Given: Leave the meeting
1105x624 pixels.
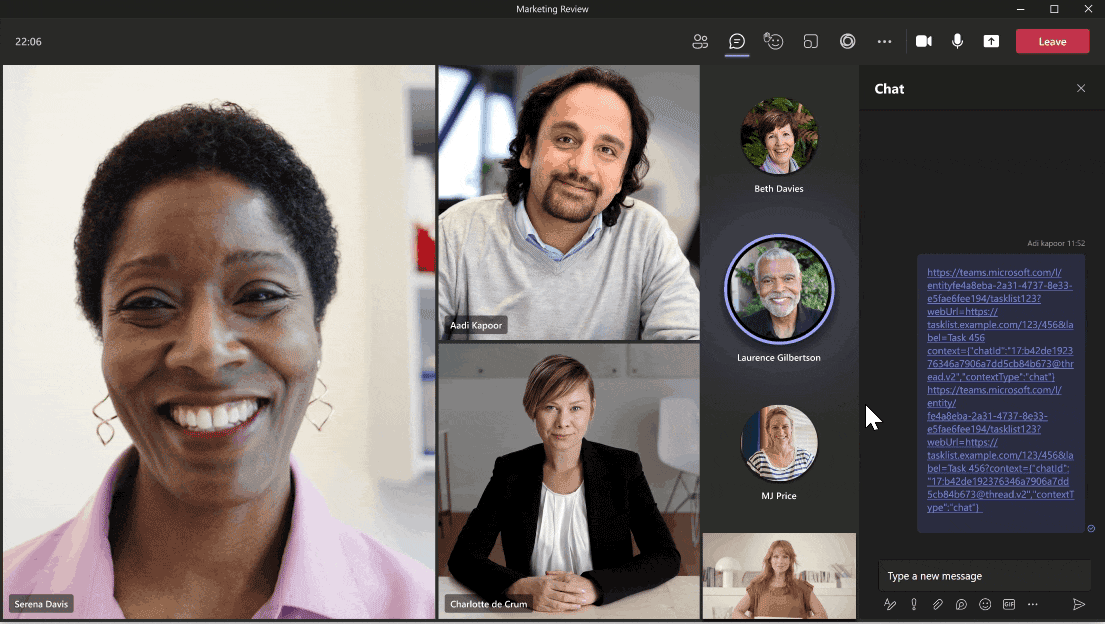Looking at the screenshot, I should coord(1052,42).
